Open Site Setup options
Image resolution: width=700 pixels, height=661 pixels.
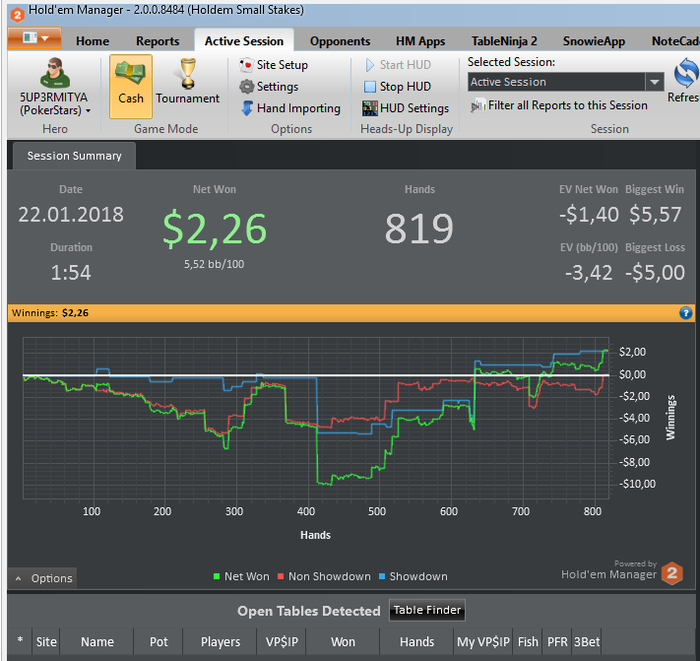point(274,65)
